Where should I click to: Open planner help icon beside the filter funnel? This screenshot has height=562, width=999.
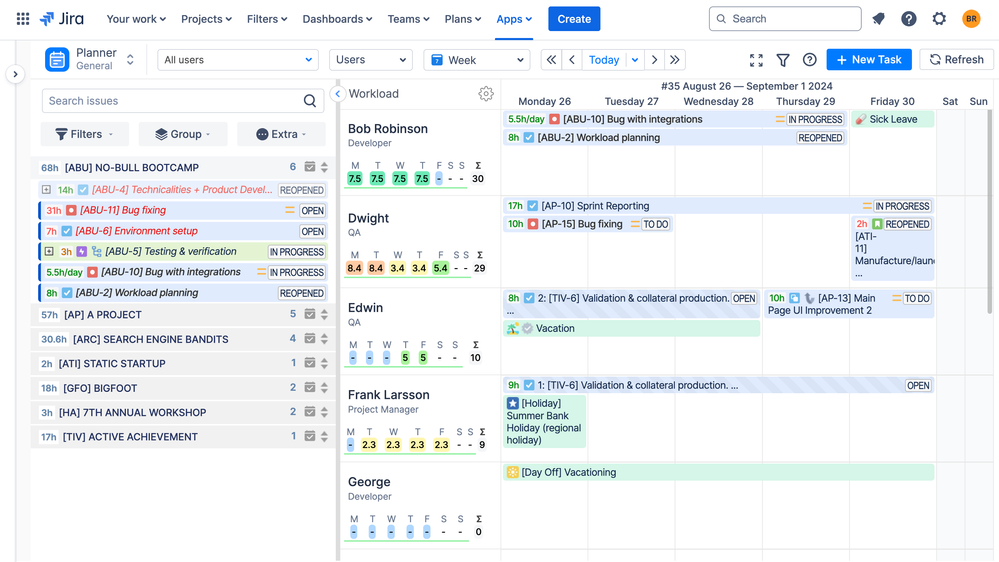tap(809, 59)
